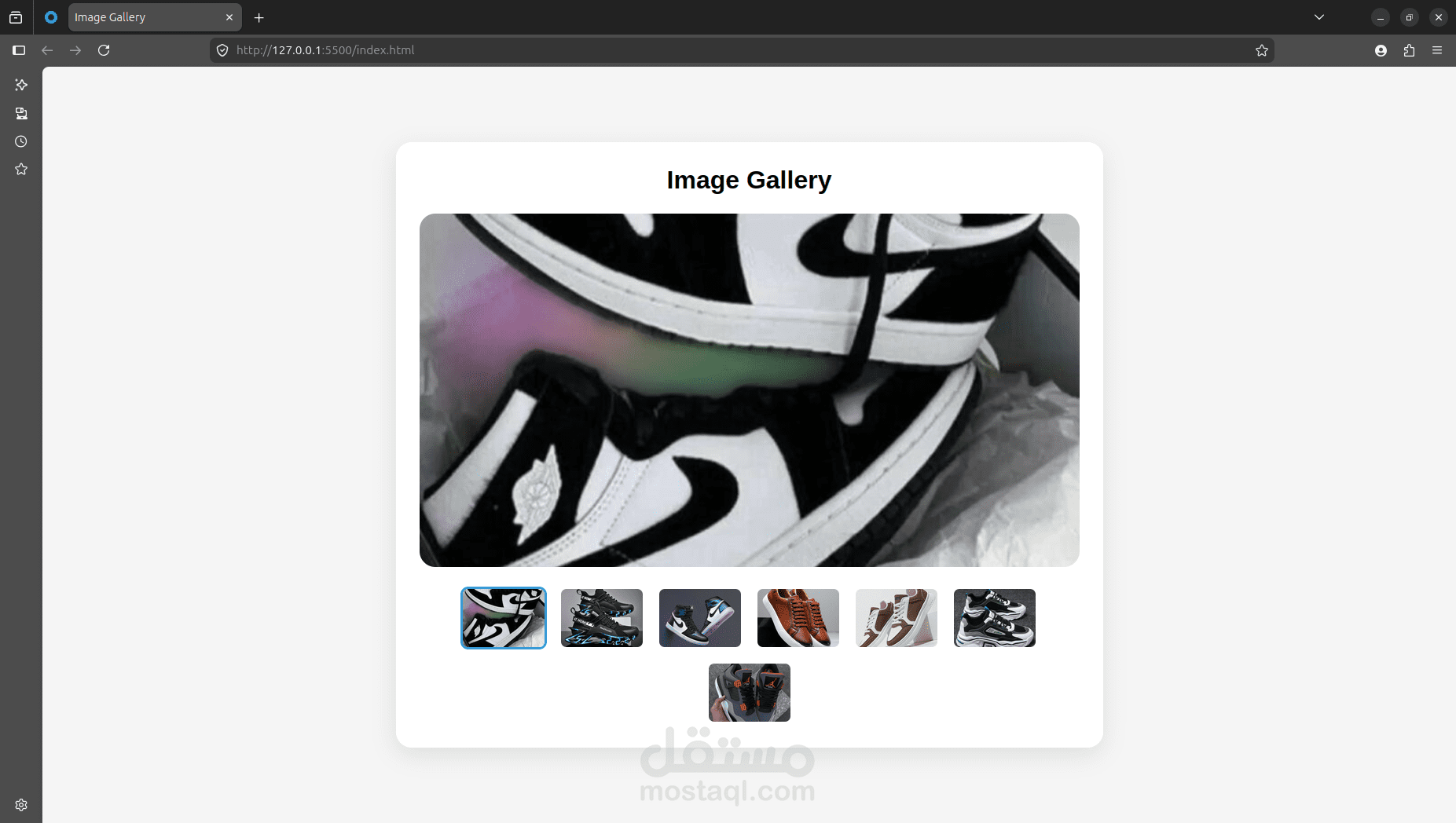The width and height of the screenshot is (1456, 823).
Task: Go forward to the next page
Action: 75,50
